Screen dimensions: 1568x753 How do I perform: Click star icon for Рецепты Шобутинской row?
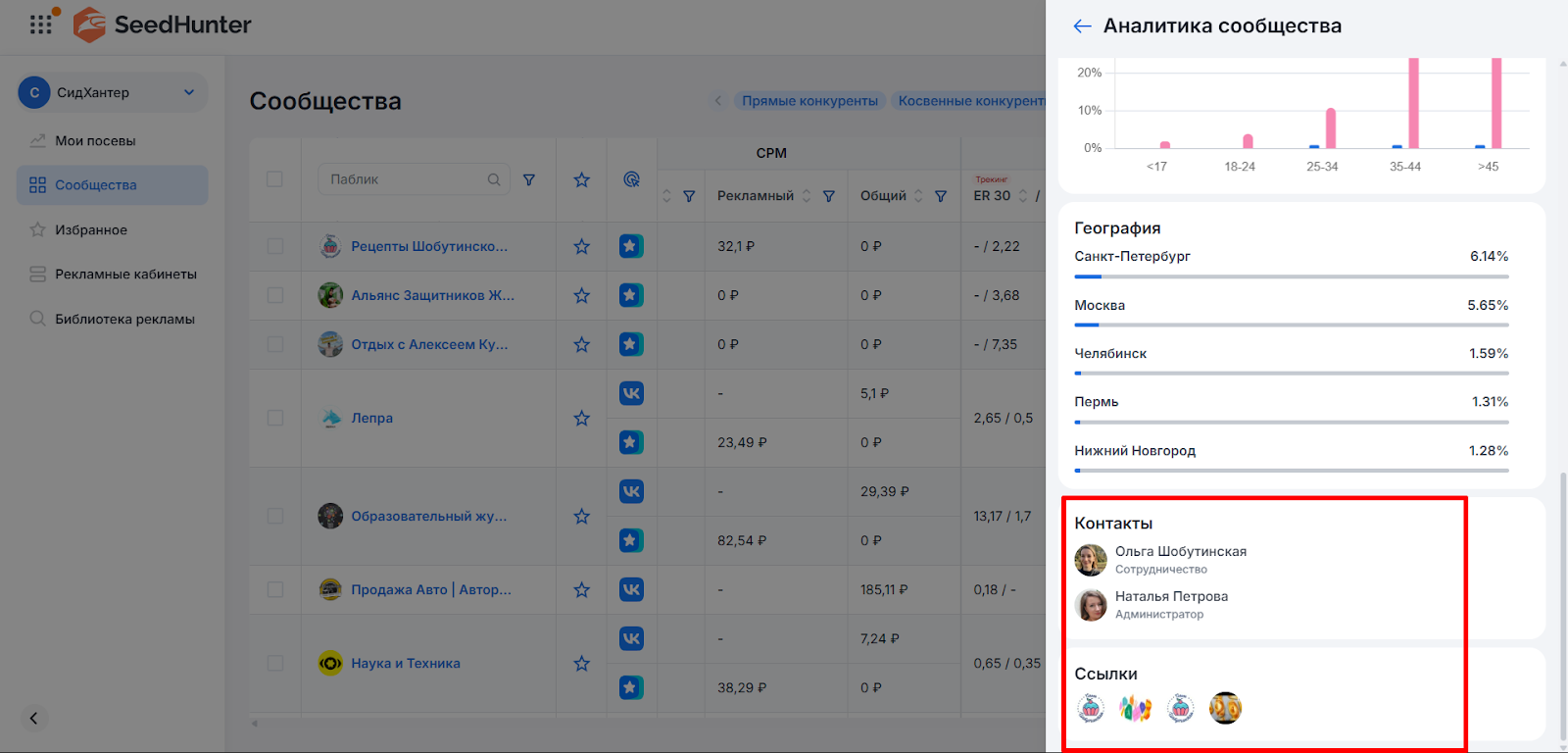(x=581, y=247)
